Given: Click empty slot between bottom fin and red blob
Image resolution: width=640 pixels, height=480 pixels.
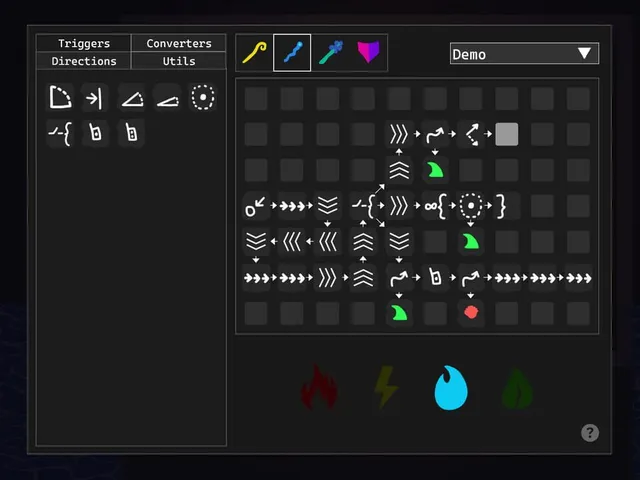Looking at the screenshot, I should (x=435, y=313).
